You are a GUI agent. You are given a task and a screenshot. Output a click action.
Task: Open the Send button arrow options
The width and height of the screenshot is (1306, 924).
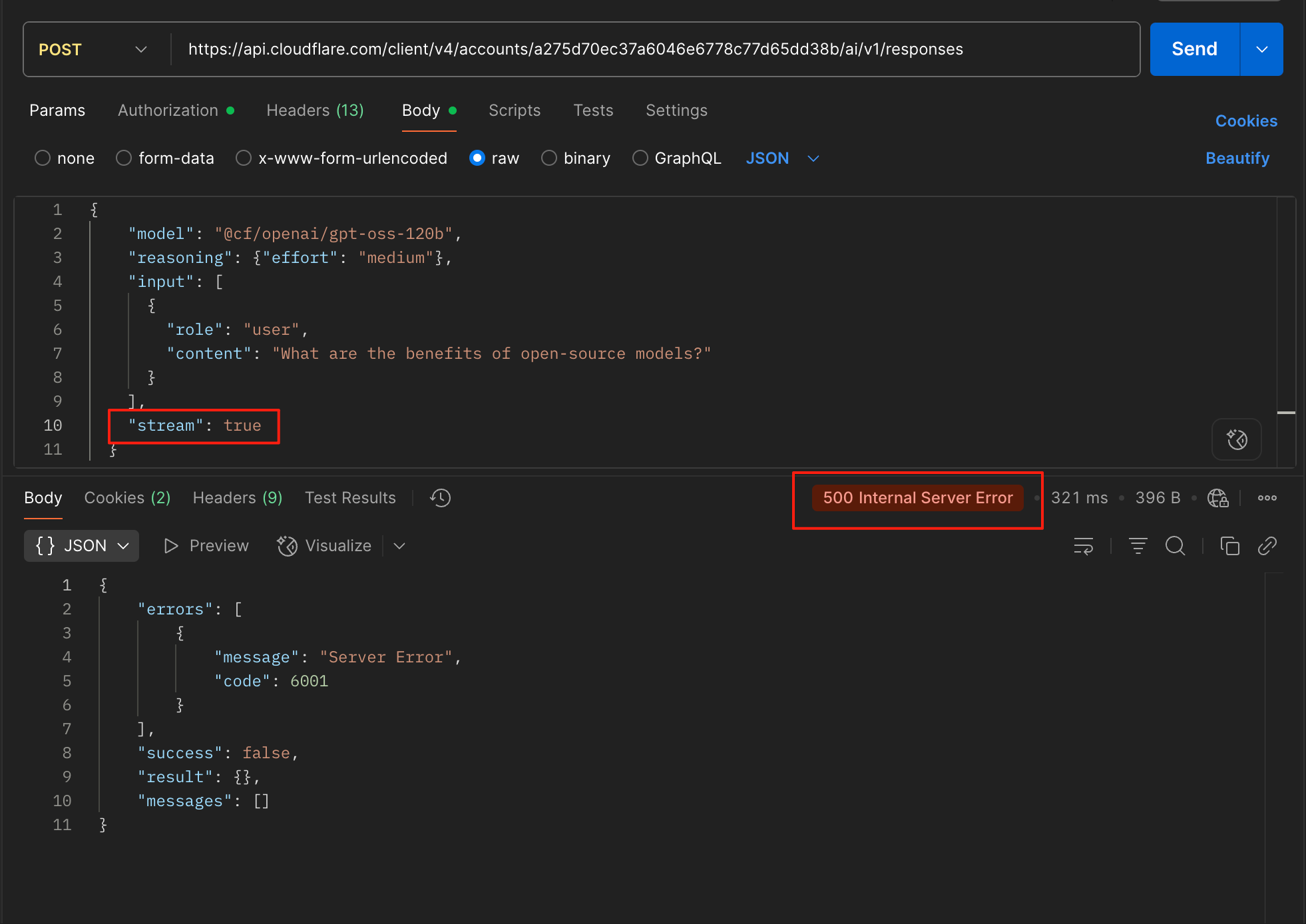[1261, 50]
